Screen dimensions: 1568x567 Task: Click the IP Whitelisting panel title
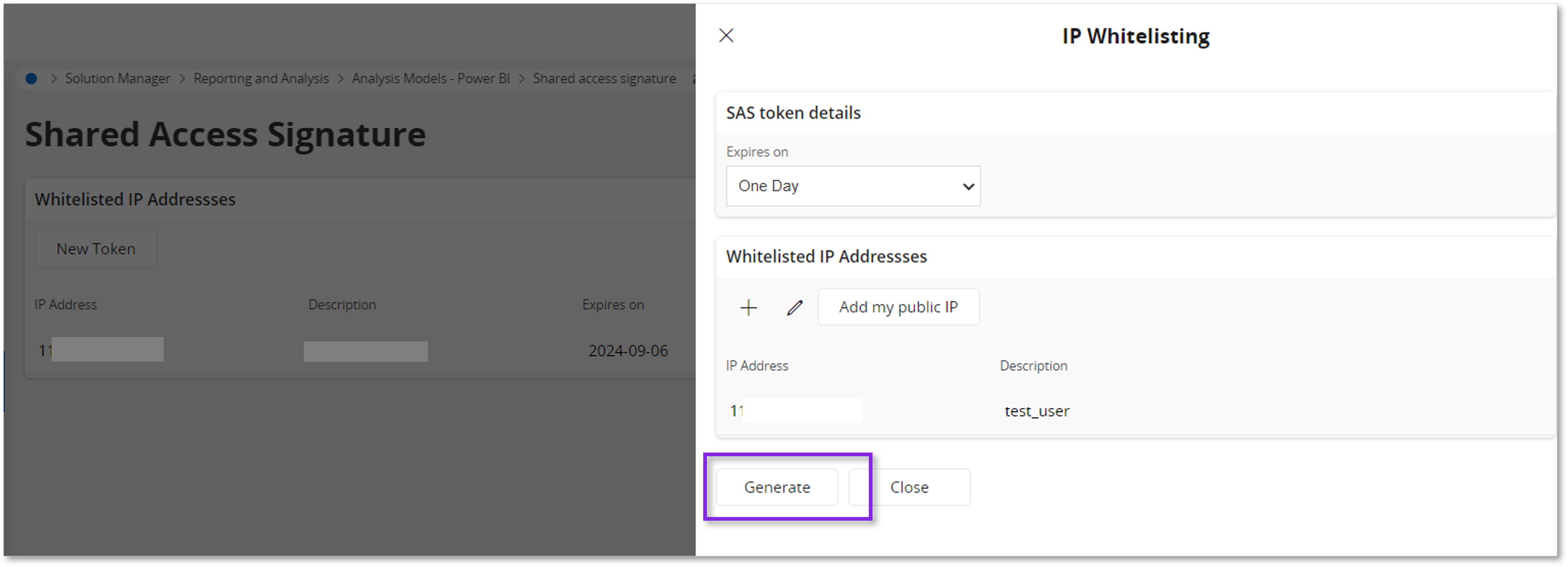coord(1136,36)
